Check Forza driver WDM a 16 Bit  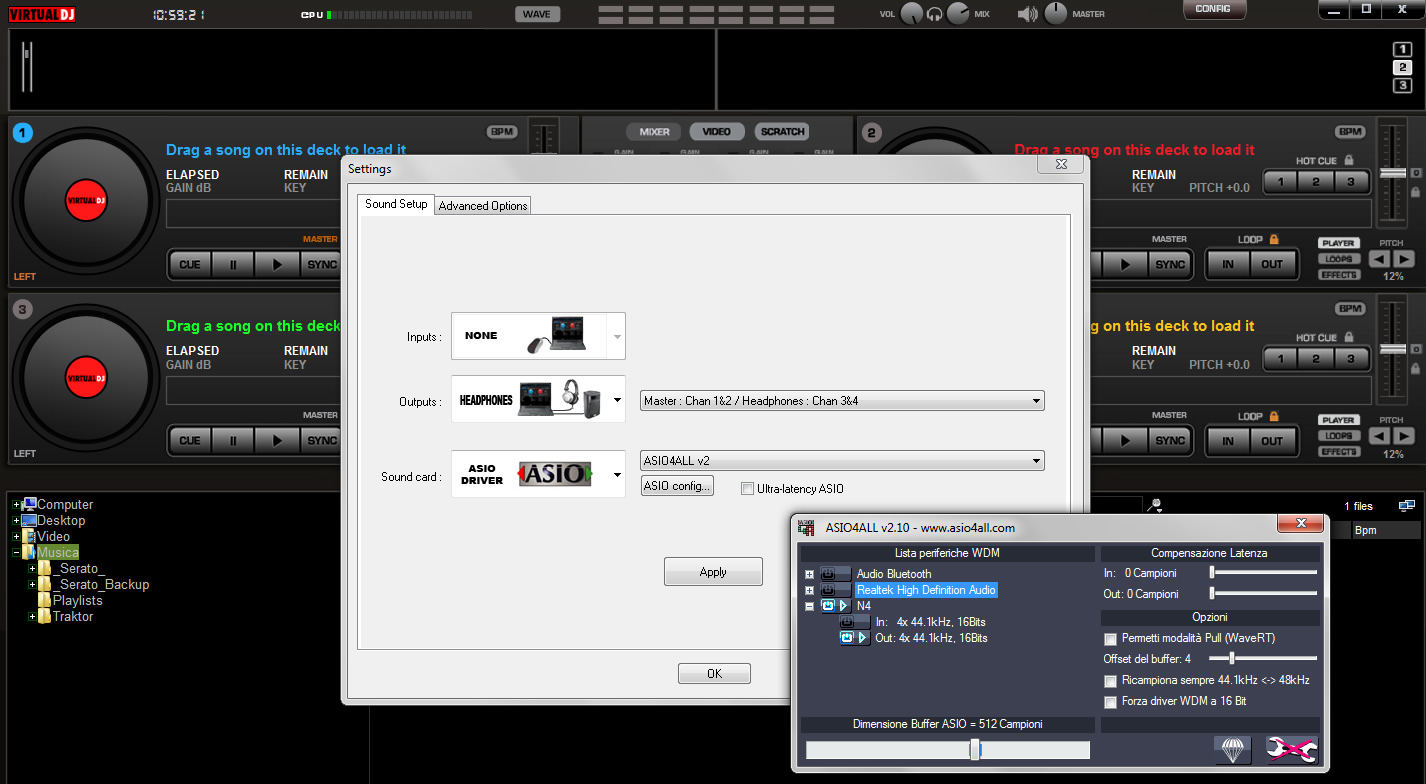[1109, 702]
